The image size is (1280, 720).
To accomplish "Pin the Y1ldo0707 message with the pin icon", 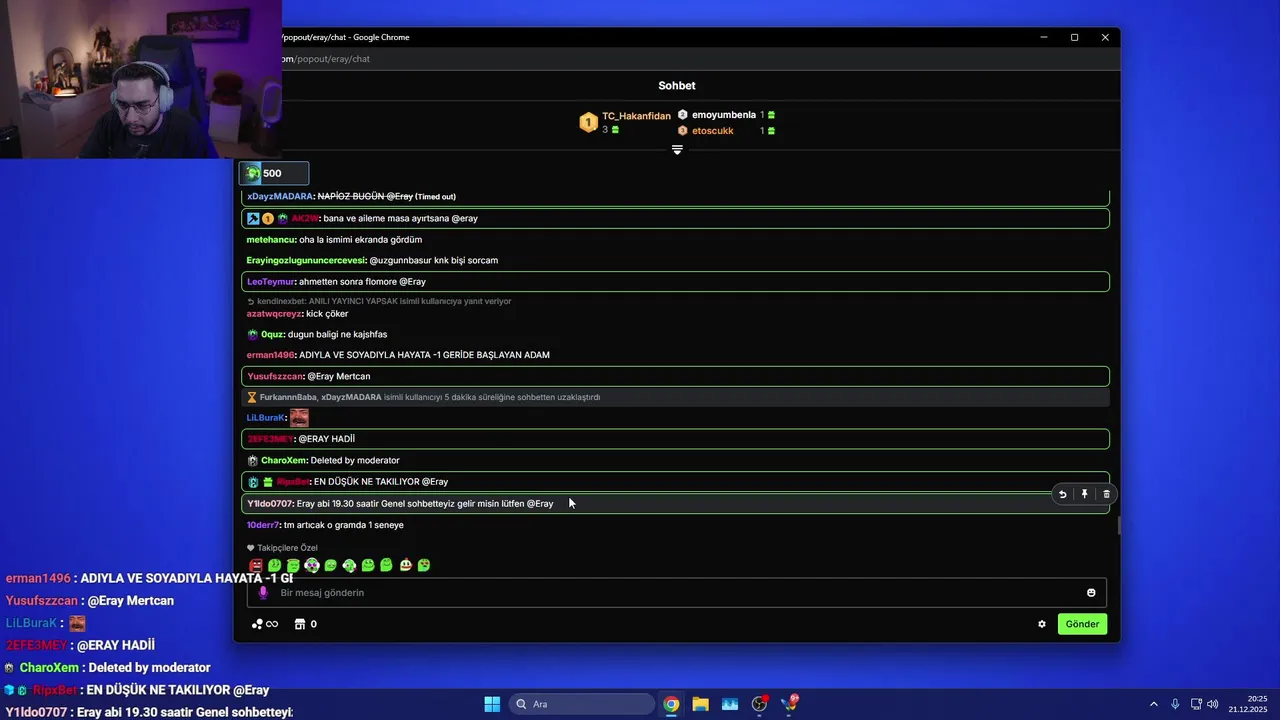I will pos(1084,494).
